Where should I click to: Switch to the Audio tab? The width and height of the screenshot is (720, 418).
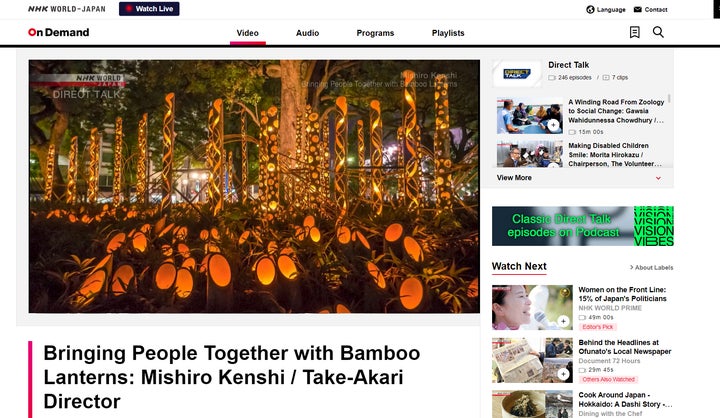pos(307,33)
